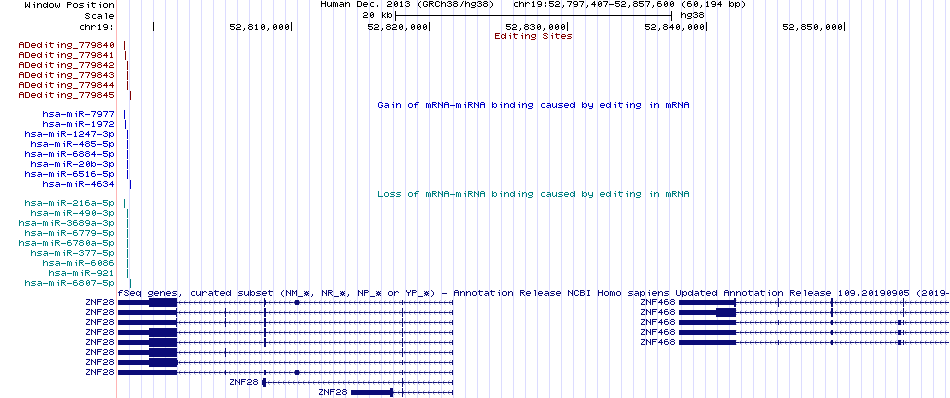Click the hsa-miR-4634 label
The image size is (950, 398).
[x=79, y=184]
